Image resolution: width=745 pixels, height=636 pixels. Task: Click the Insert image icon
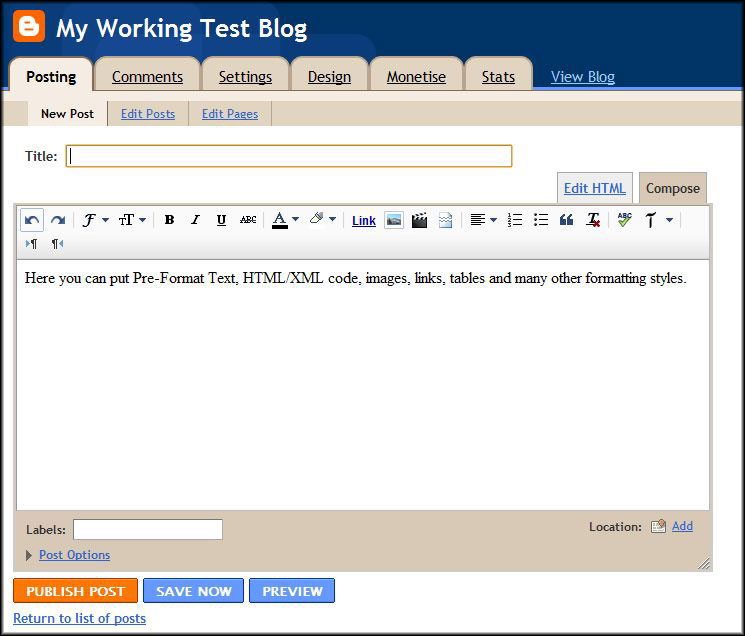tap(394, 220)
